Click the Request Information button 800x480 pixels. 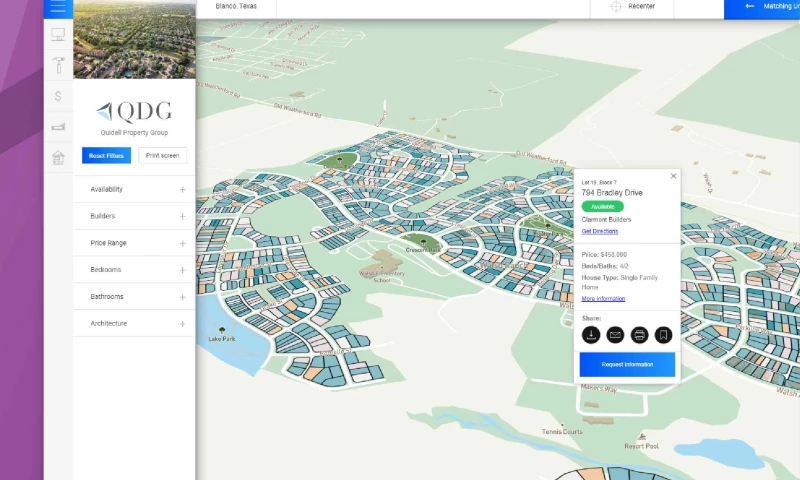pos(627,364)
